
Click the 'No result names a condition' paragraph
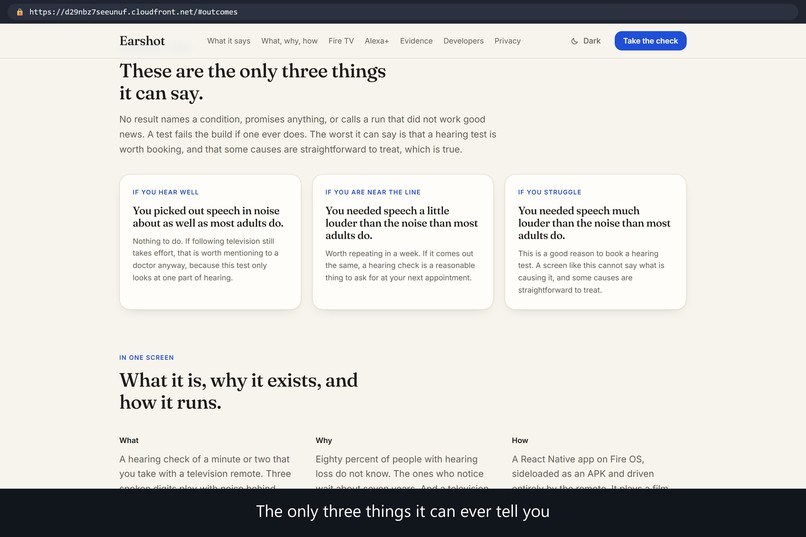pyautogui.click(x=308, y=134)
